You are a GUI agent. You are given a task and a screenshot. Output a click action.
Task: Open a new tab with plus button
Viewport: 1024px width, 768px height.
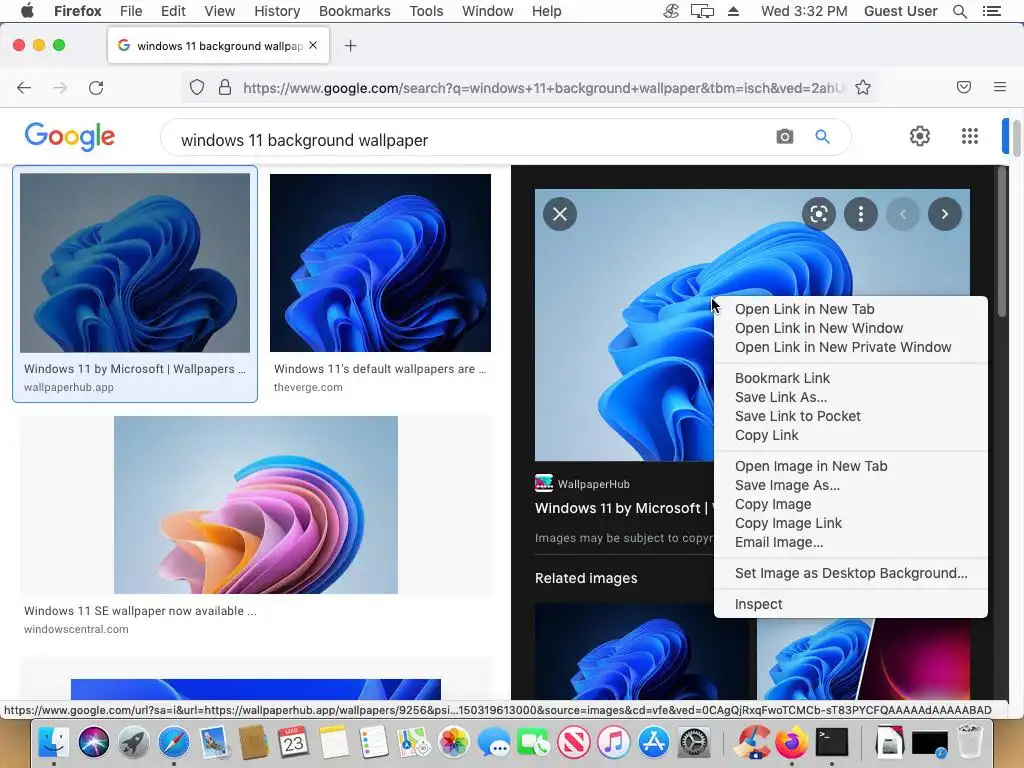pos(350,46)
